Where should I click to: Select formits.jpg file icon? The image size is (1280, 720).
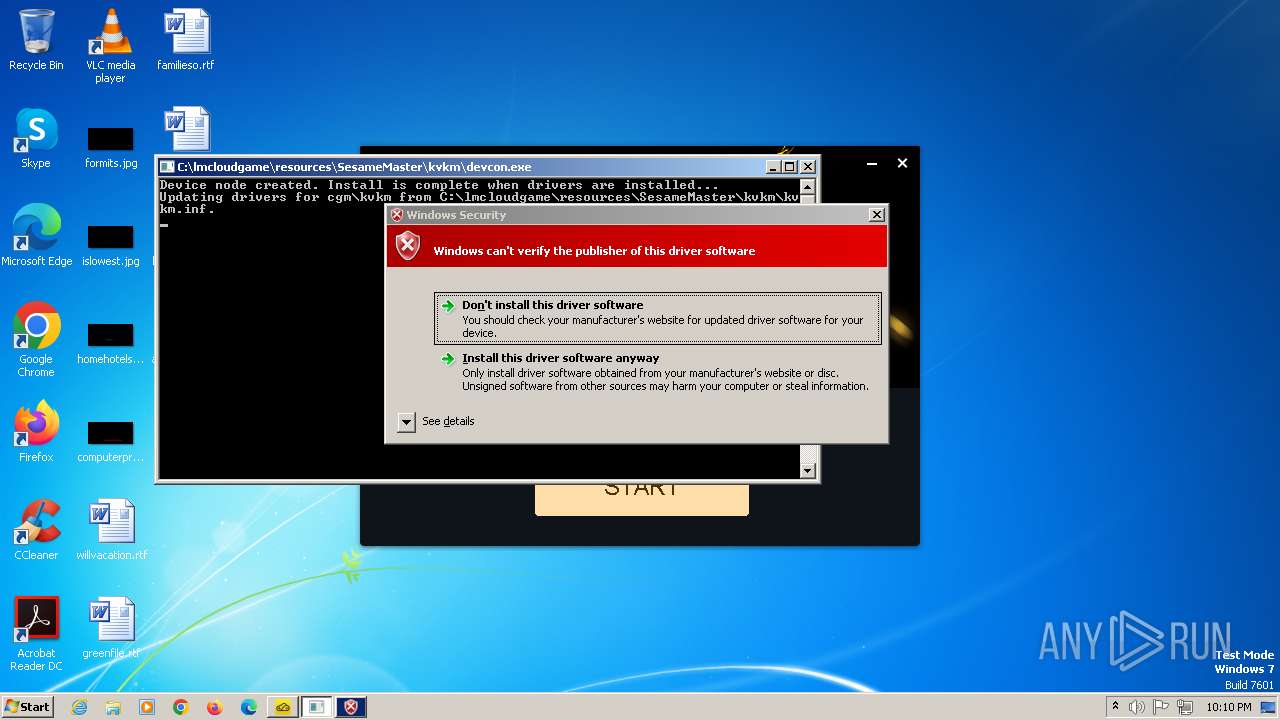[x=110, y=147]
